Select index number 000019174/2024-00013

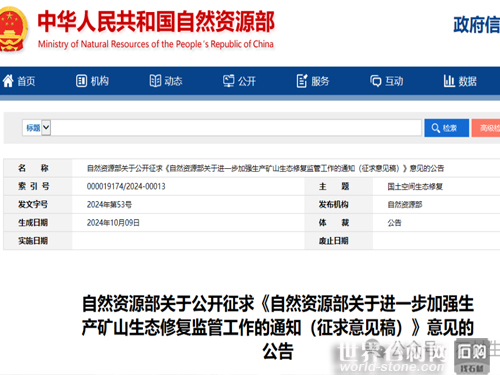(x=126, y=186)
